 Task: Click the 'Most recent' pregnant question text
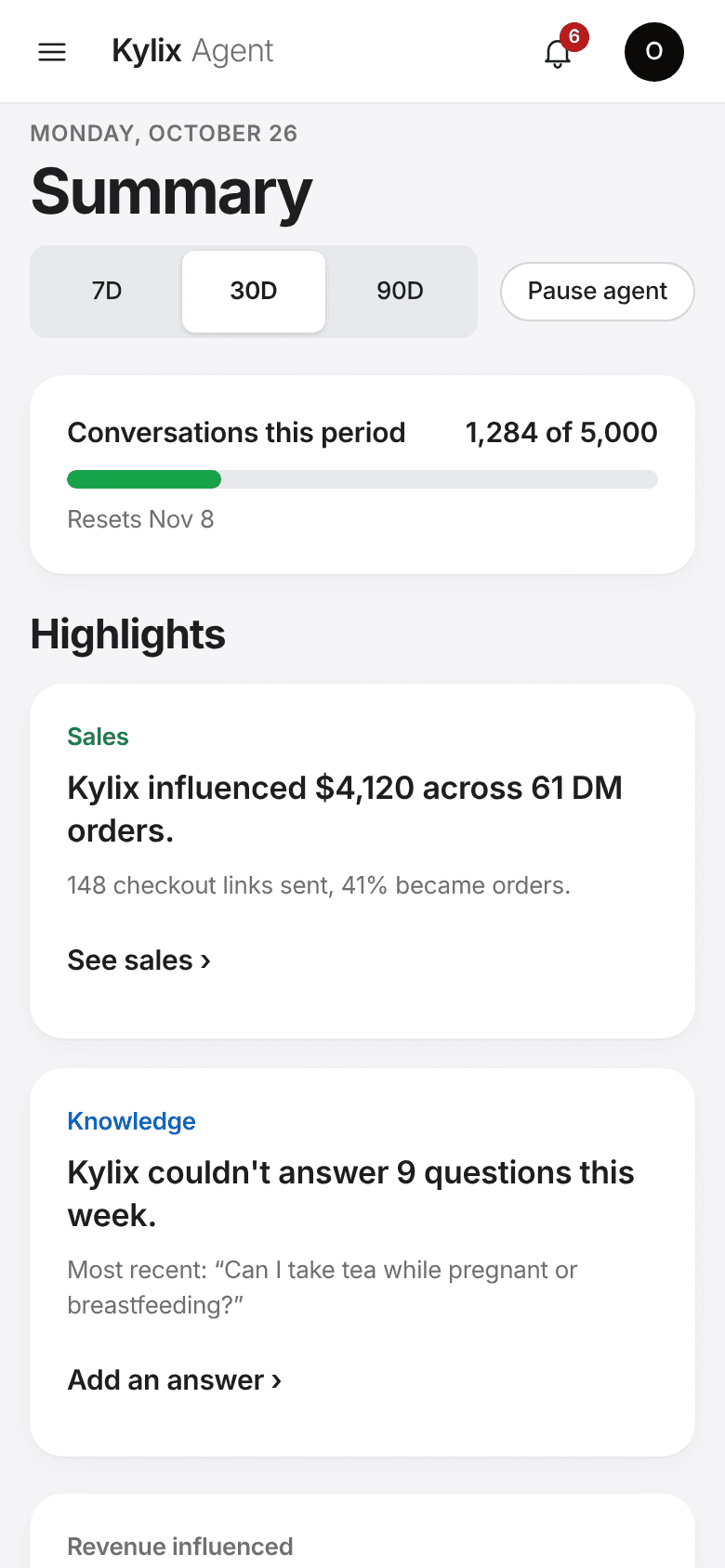tap(323, 1287)
